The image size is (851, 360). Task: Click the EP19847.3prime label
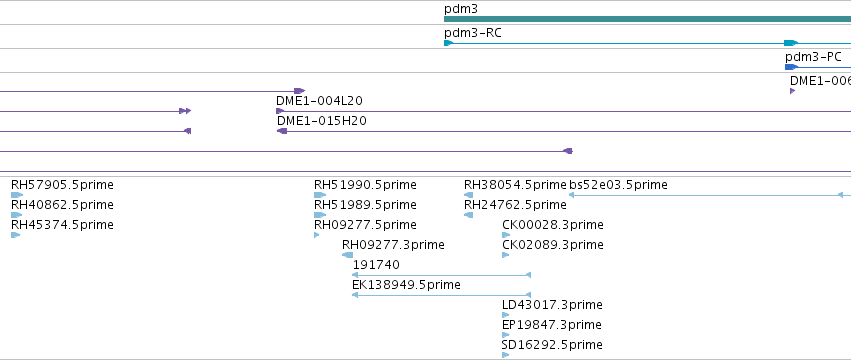point(551,325)
